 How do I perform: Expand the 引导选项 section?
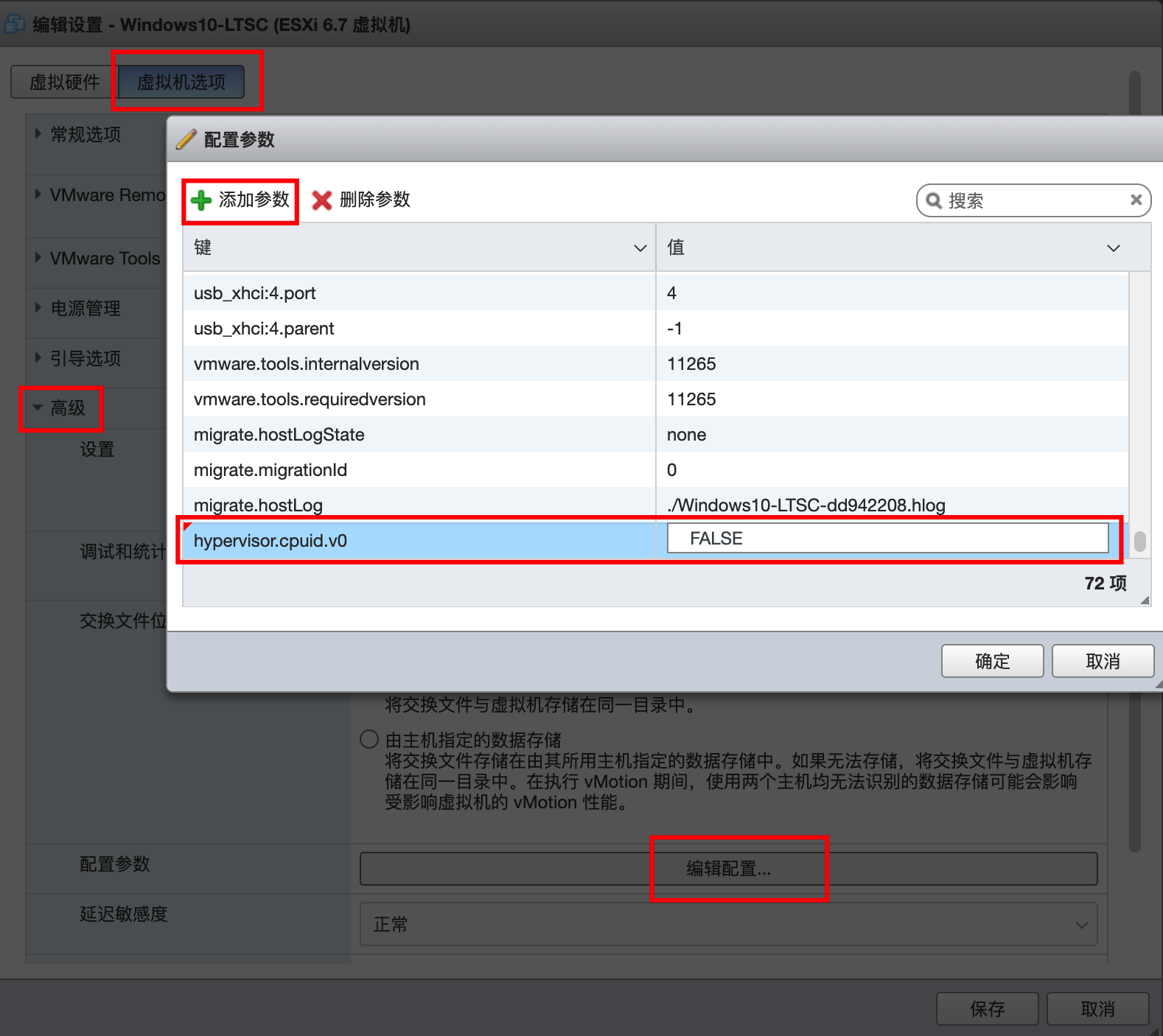click(x=38, y=358)
